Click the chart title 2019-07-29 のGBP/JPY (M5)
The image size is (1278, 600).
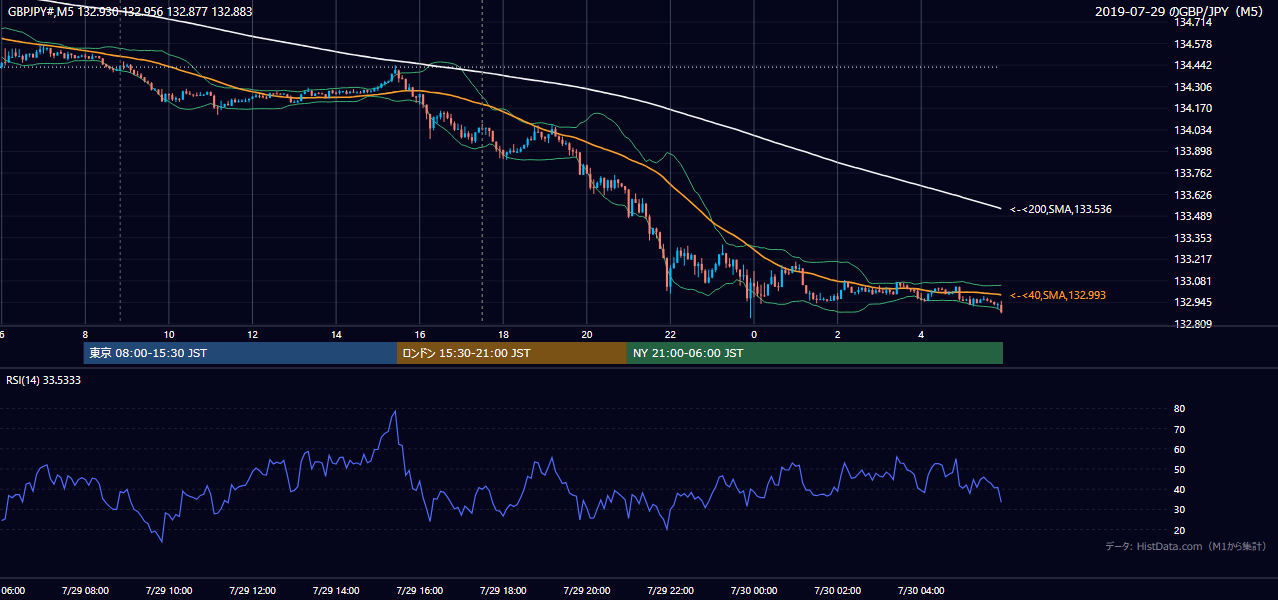1180,11
